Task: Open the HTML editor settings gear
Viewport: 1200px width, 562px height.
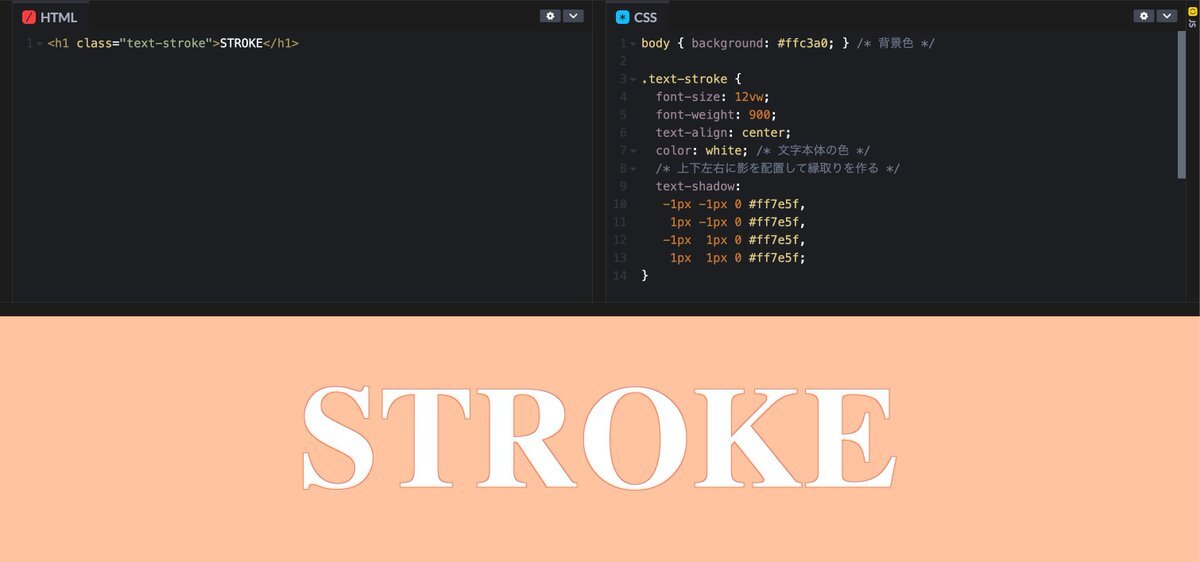Action: click(x=550, y=16)
